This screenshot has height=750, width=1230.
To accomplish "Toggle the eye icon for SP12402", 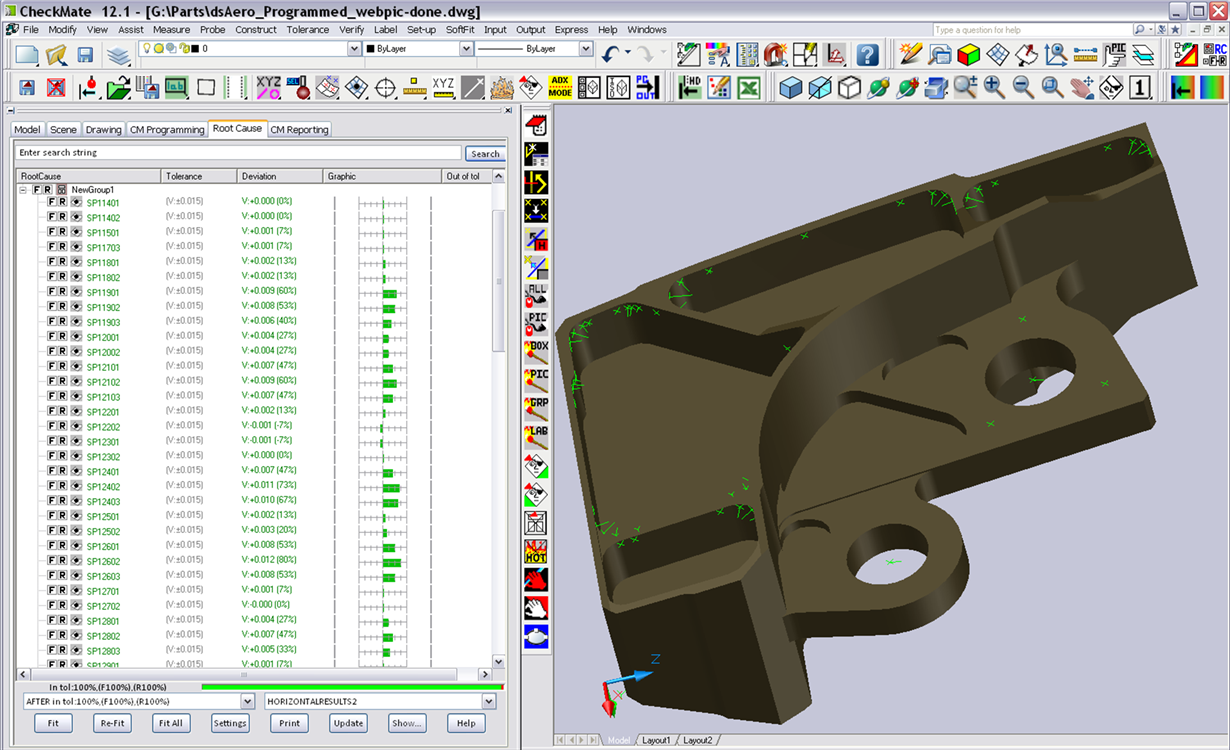I will (76, 486).
